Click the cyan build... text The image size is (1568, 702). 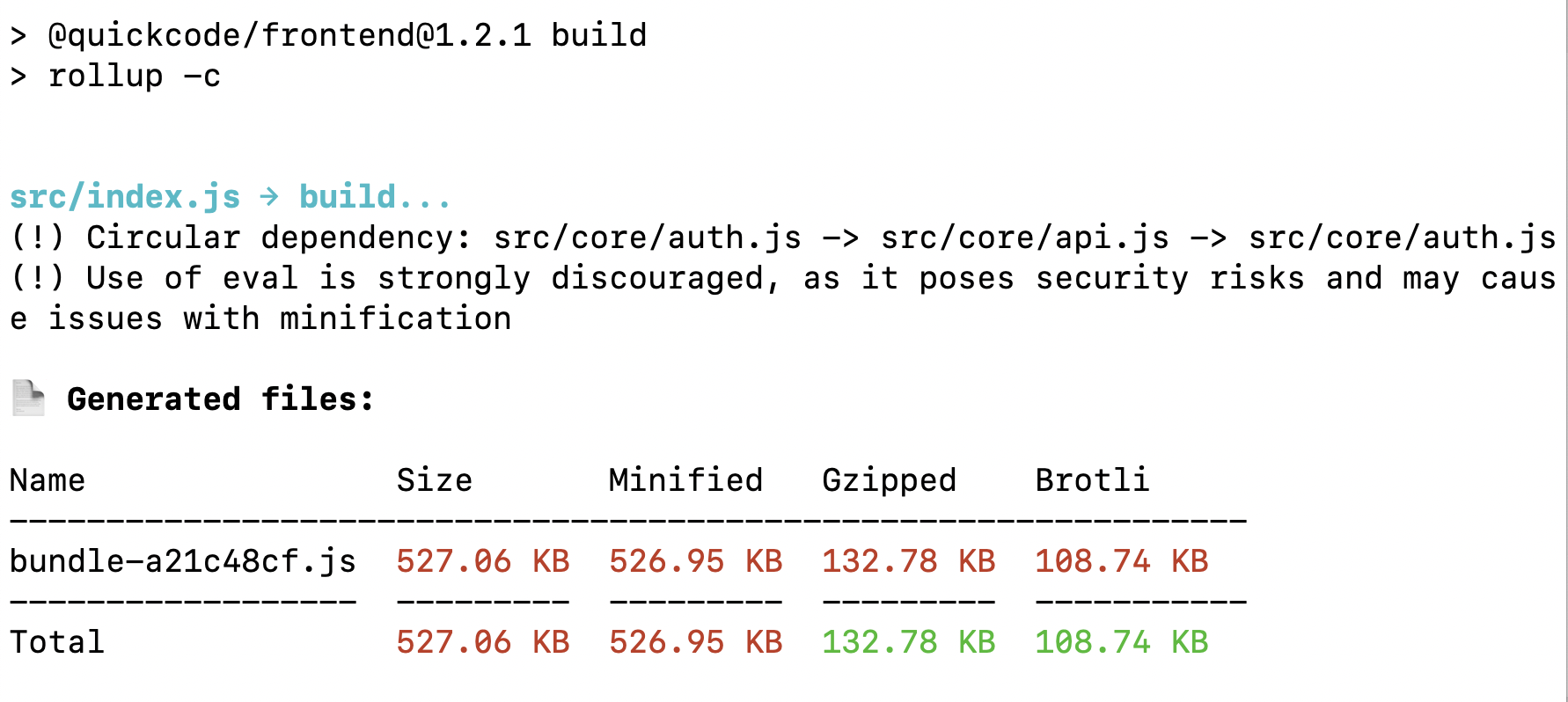(375, 197)
